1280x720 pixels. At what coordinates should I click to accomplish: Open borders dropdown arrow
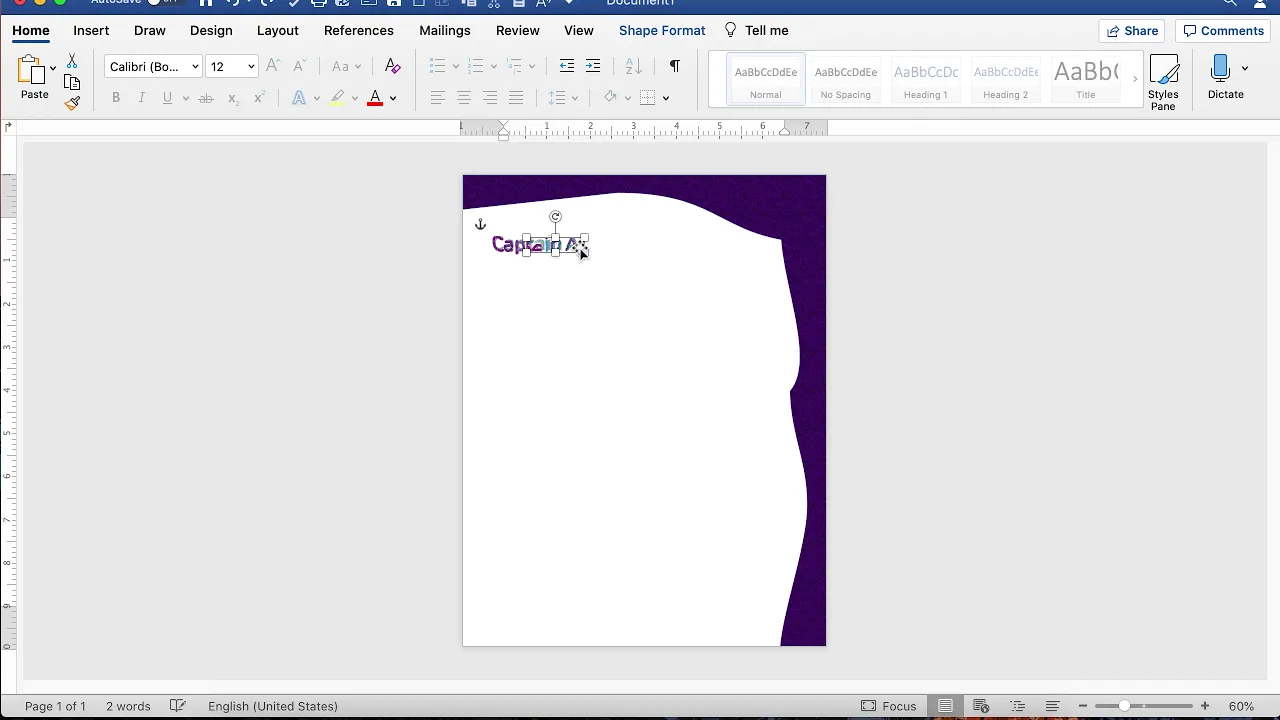tap(666, 98)
